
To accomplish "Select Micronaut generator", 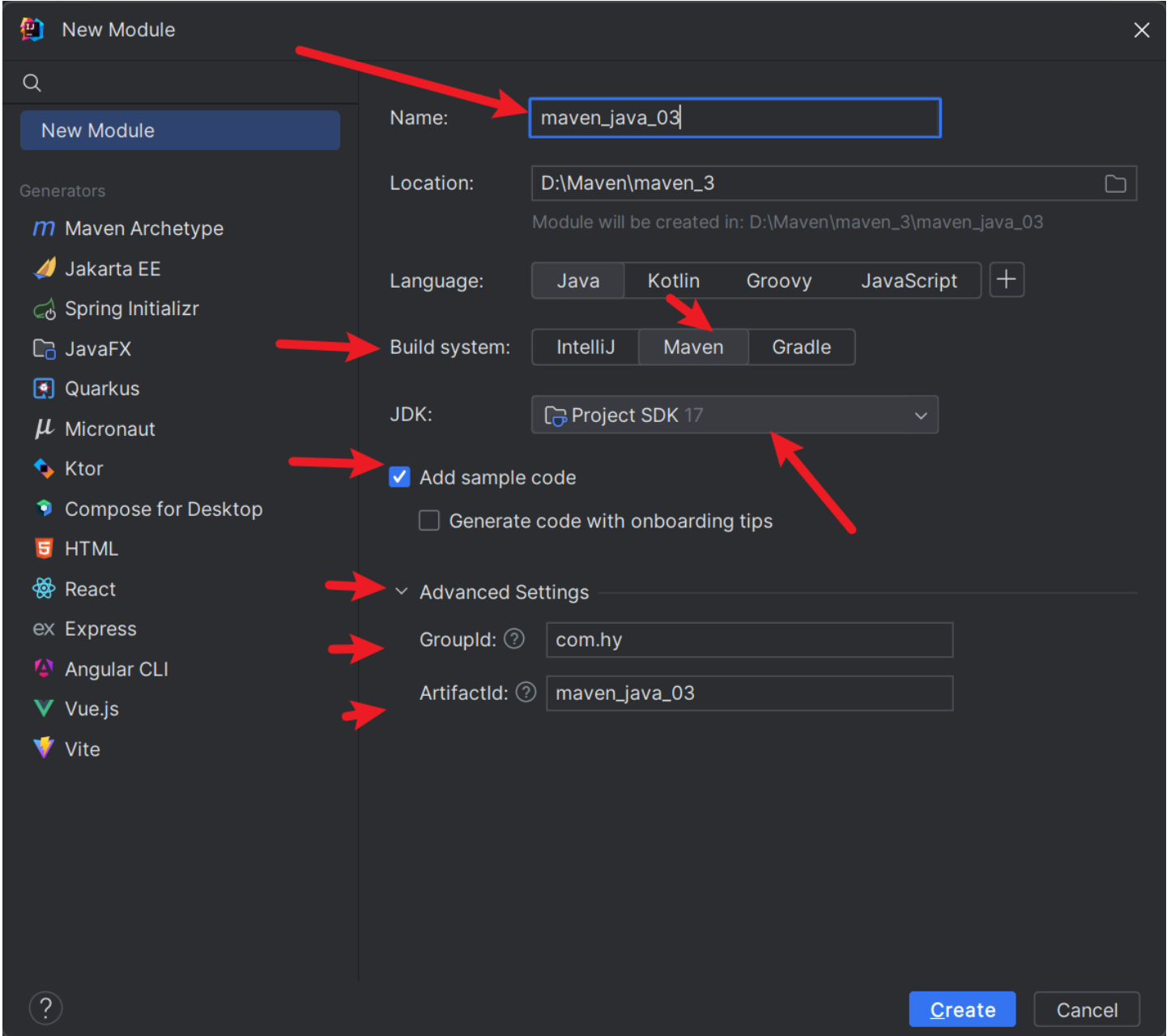I will click(x=110, y=428).
